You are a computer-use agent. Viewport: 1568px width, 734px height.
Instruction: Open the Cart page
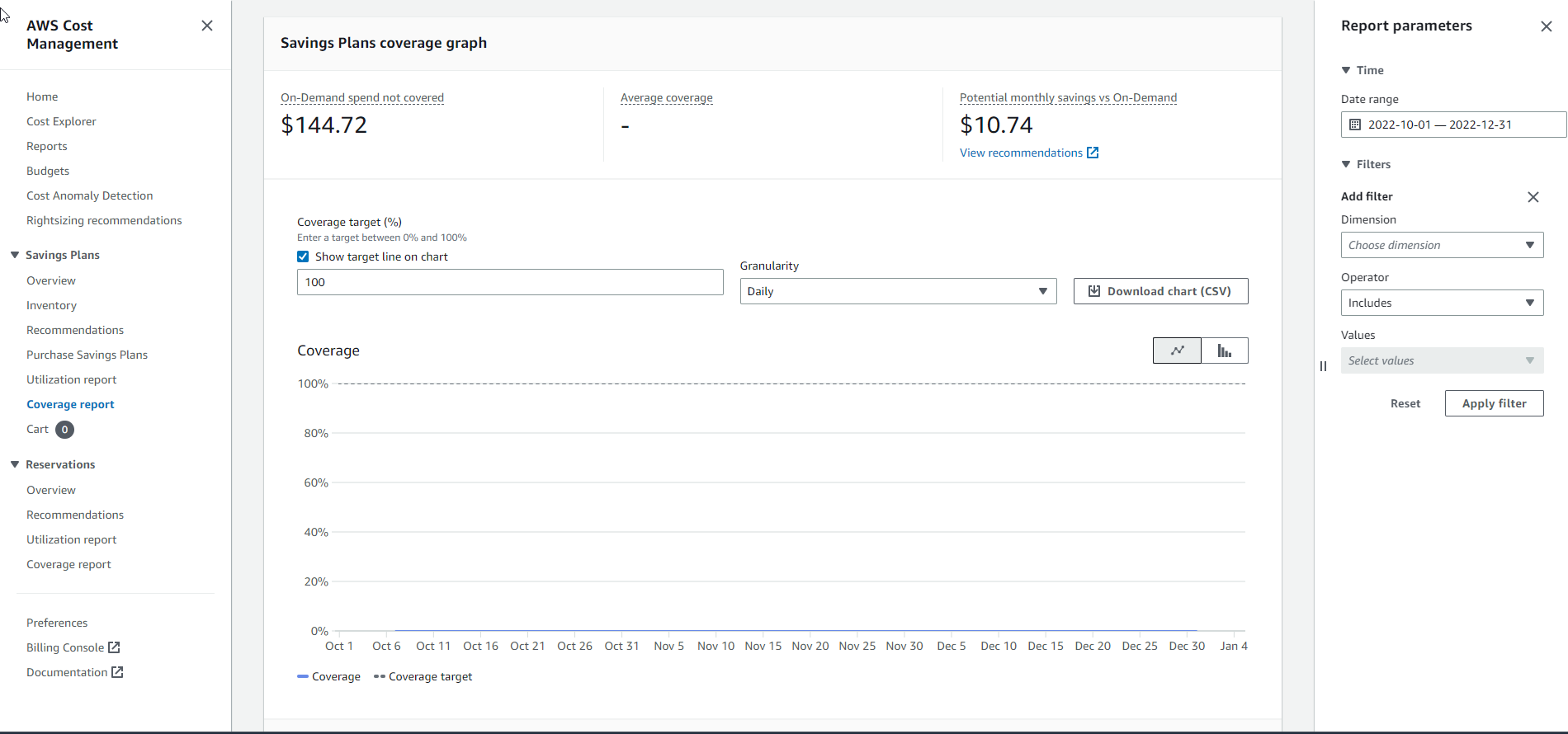click(37, 429)
